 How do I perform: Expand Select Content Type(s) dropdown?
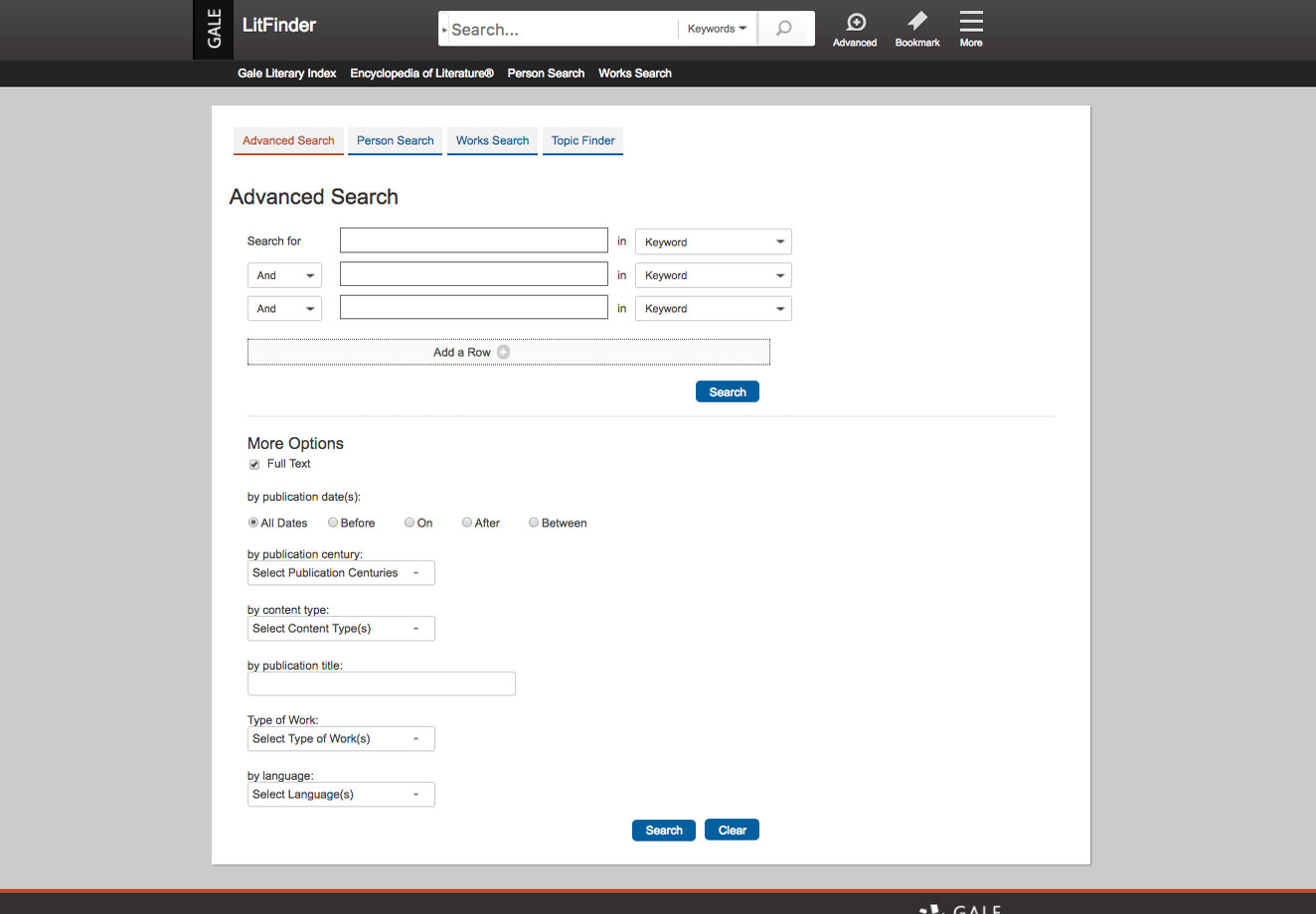[x=341, y=629]
